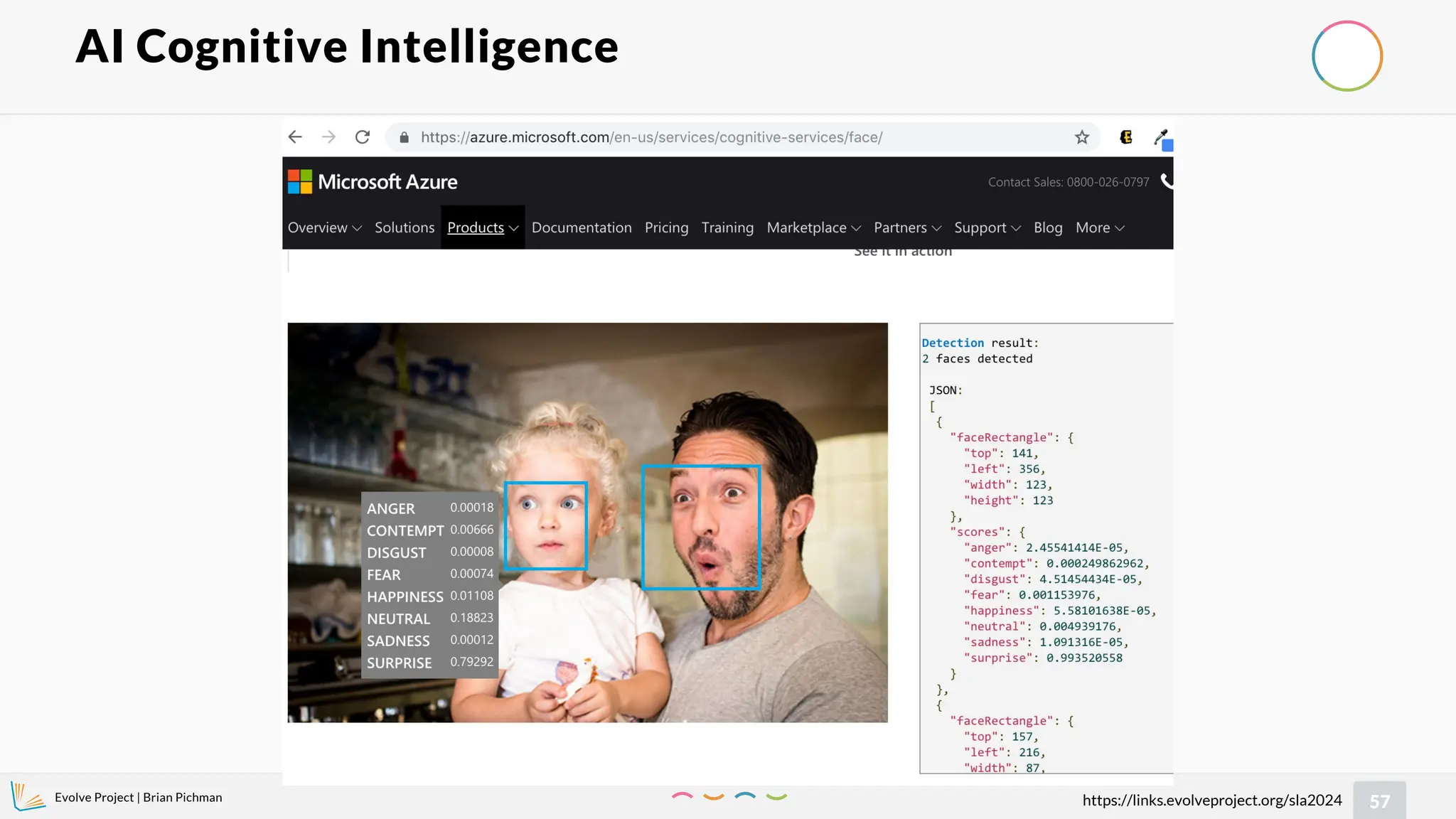The height and width of the screenshot is (819, 1456).
Task: Expand the Support dropdown
Action: (987, 228)
